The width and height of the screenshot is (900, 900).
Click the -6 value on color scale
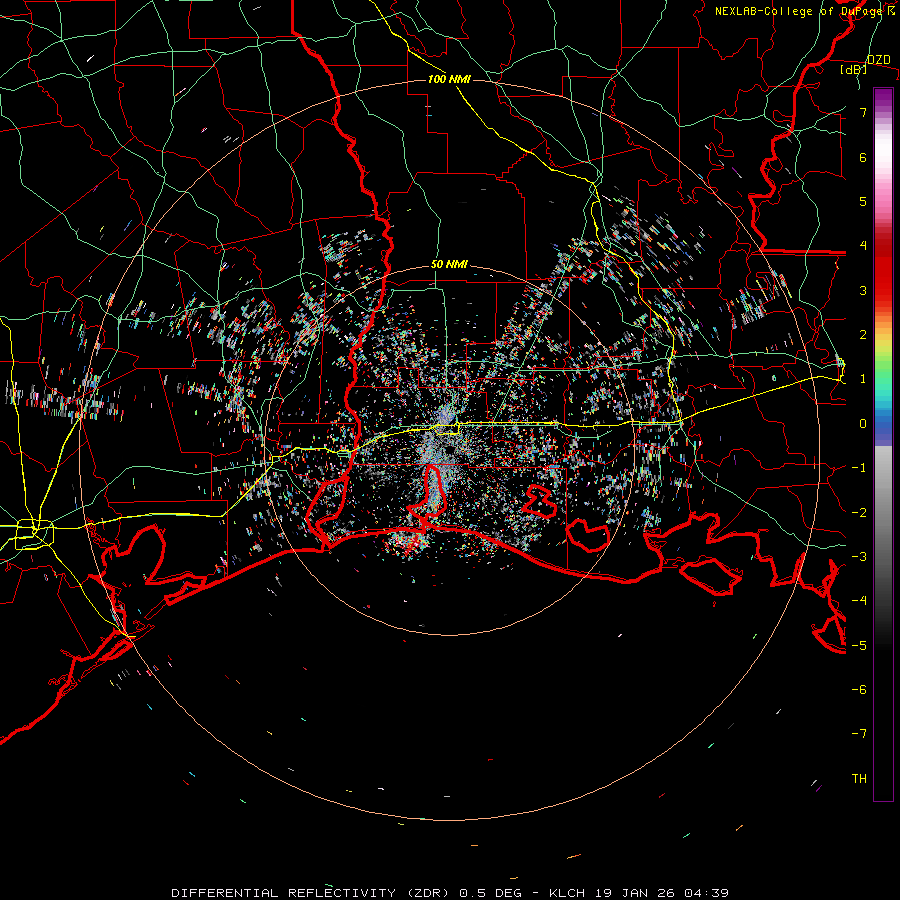[859, 690]
